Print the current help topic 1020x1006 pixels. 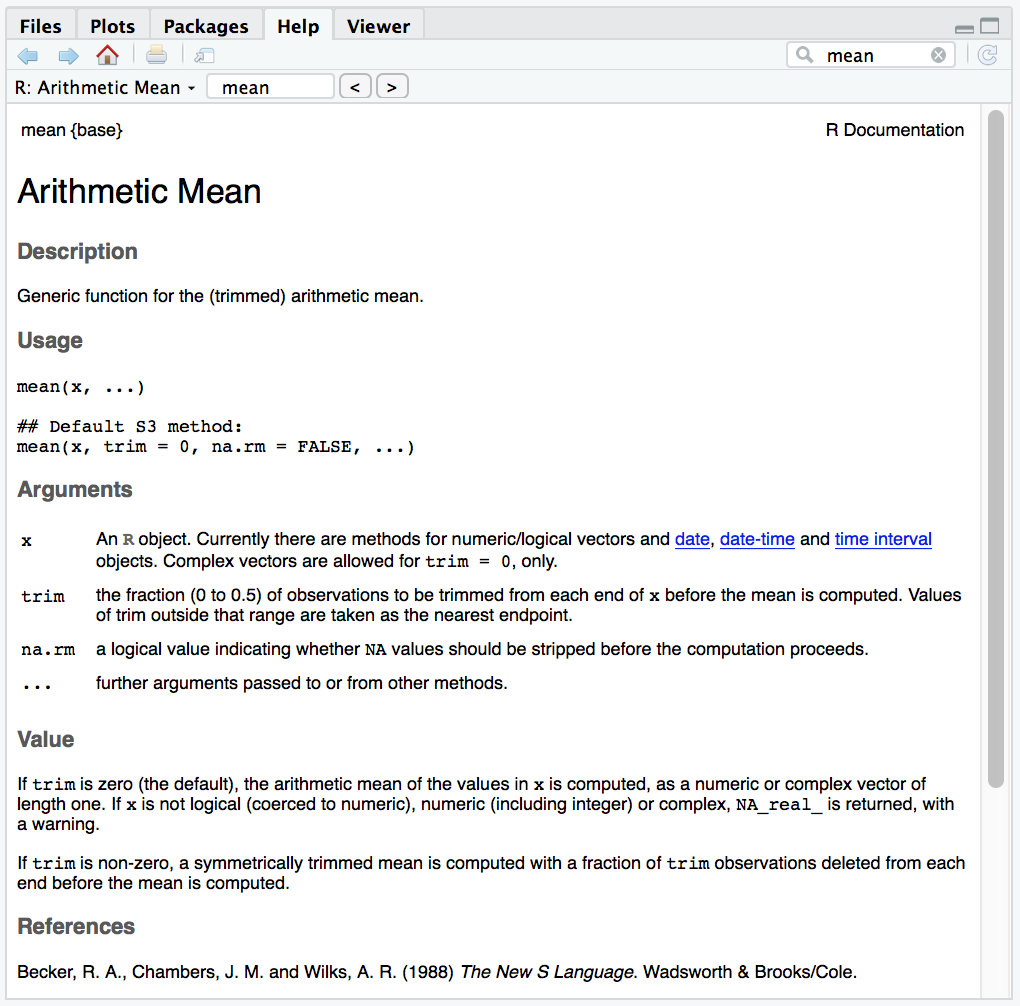click(x=157, y=56)
